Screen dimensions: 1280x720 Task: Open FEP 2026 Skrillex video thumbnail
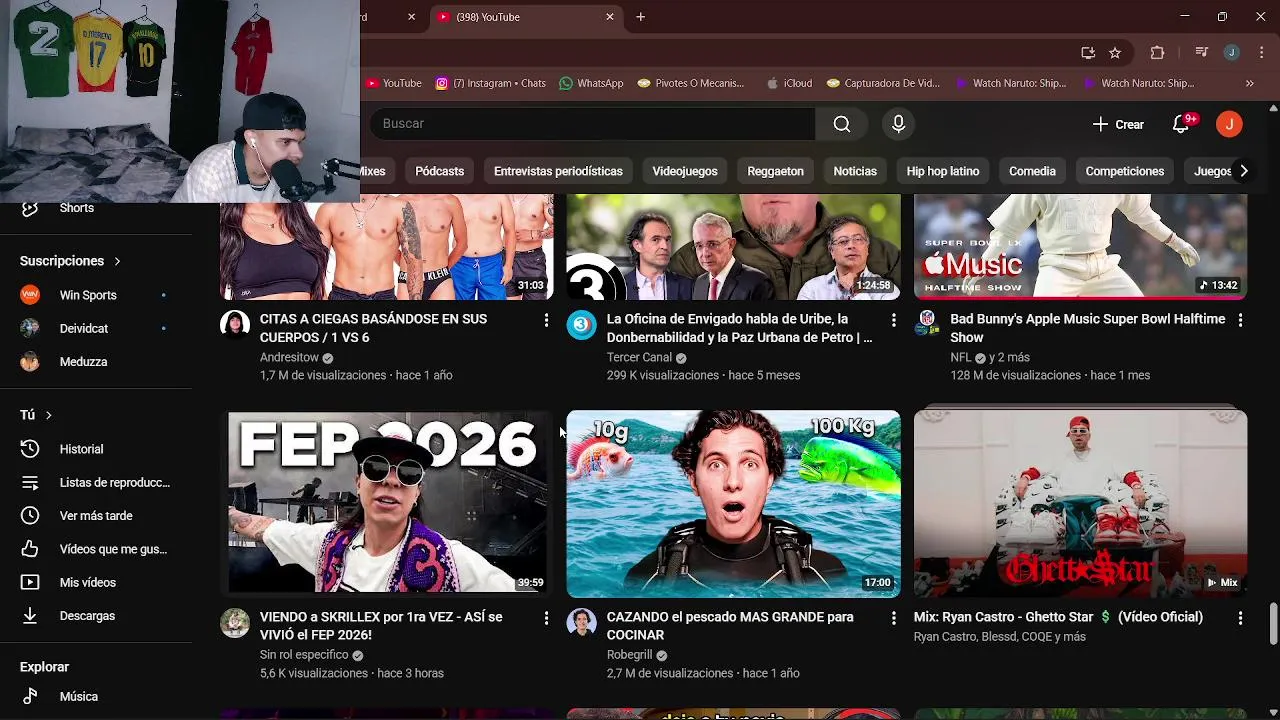point(386,503)
